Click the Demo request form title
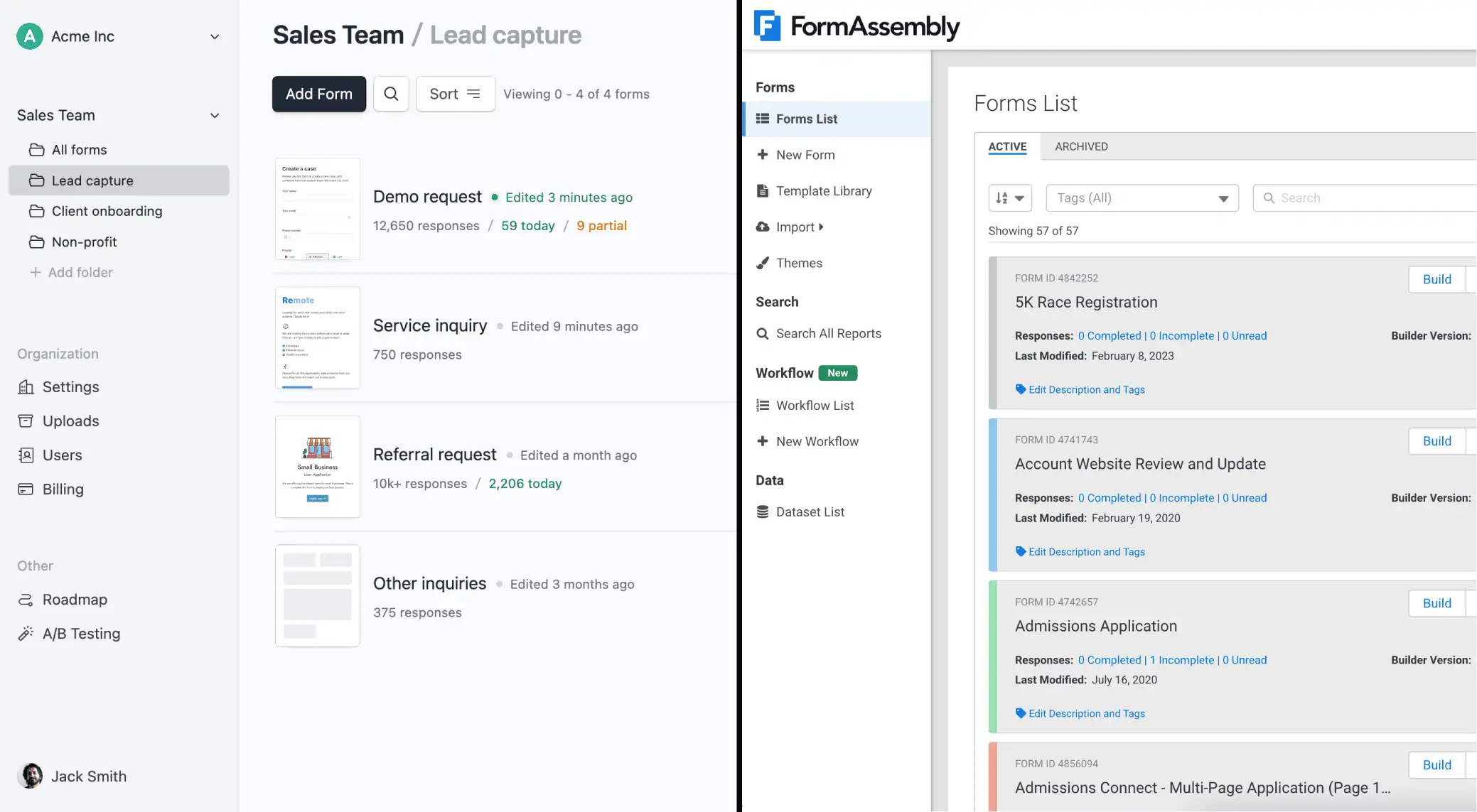 click(x=427, y=197)
